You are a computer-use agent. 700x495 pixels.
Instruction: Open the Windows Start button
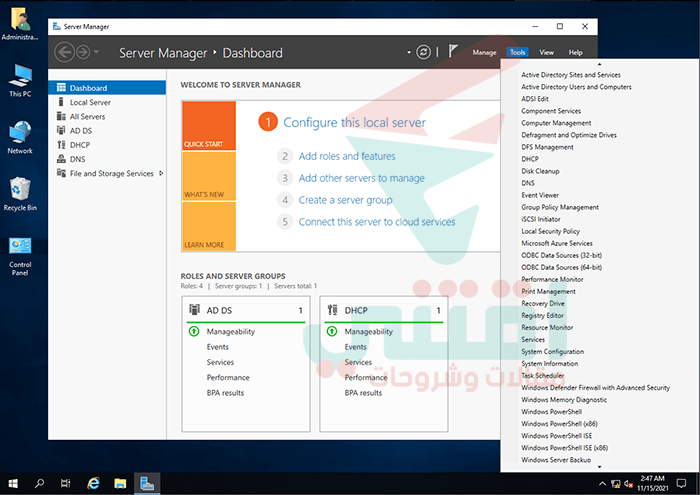(13, 483)
